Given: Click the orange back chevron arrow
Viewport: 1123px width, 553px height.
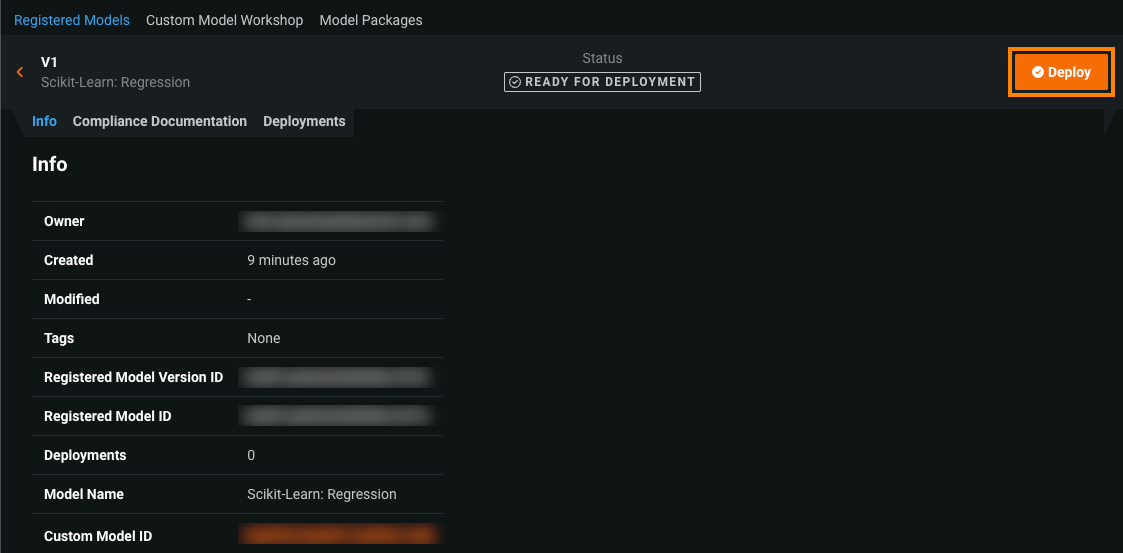Looking at the screenshot, I should point(20,72).
